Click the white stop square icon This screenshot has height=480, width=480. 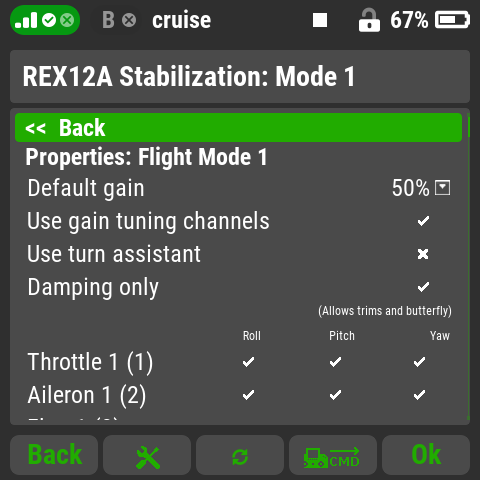320,20
